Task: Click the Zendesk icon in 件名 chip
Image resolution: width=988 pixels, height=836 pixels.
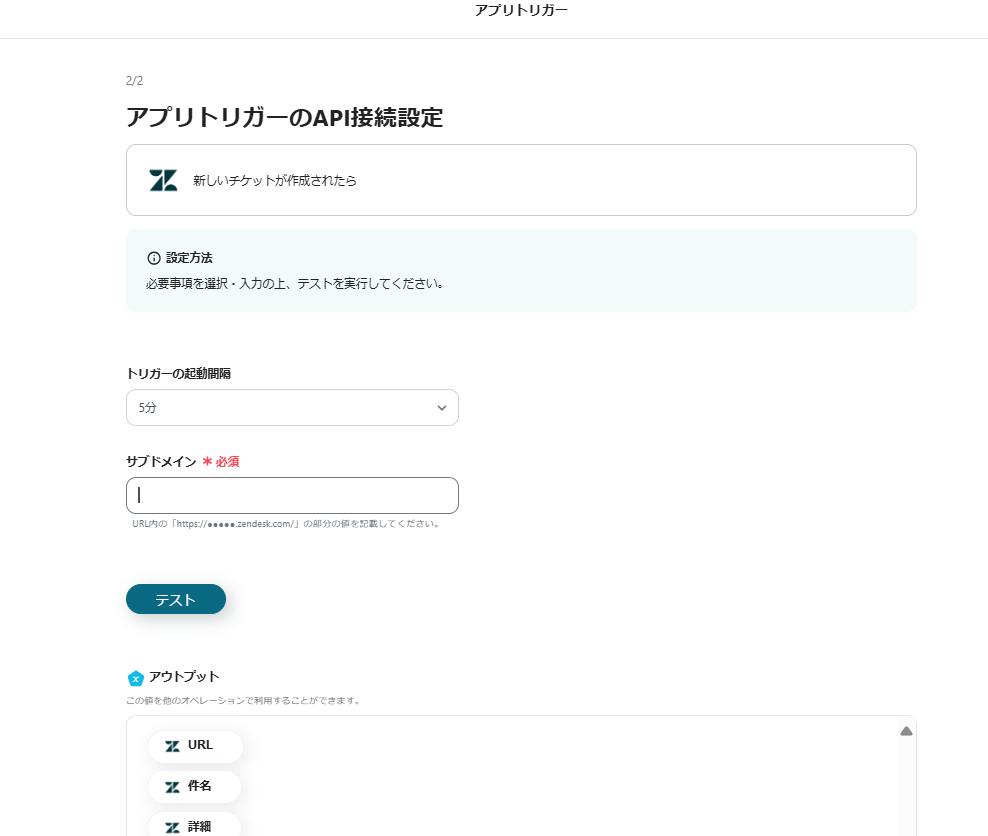Action: [x=172, y=787]
